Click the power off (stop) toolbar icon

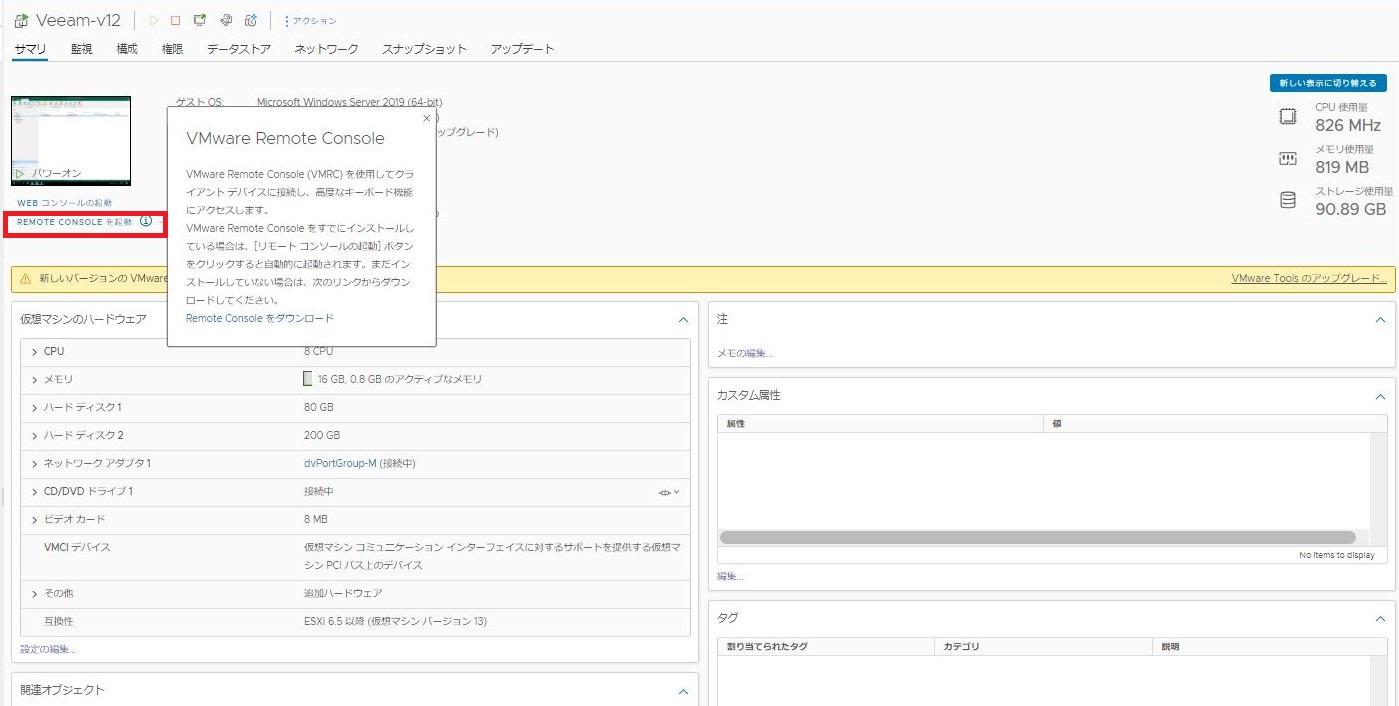176,20
